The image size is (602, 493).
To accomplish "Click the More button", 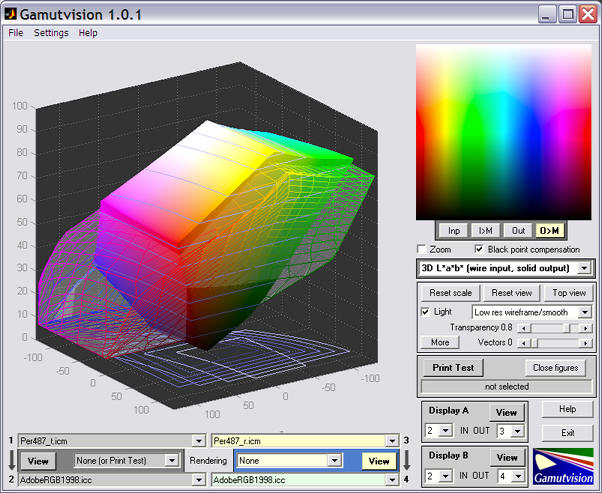I will tap(440, 342).
